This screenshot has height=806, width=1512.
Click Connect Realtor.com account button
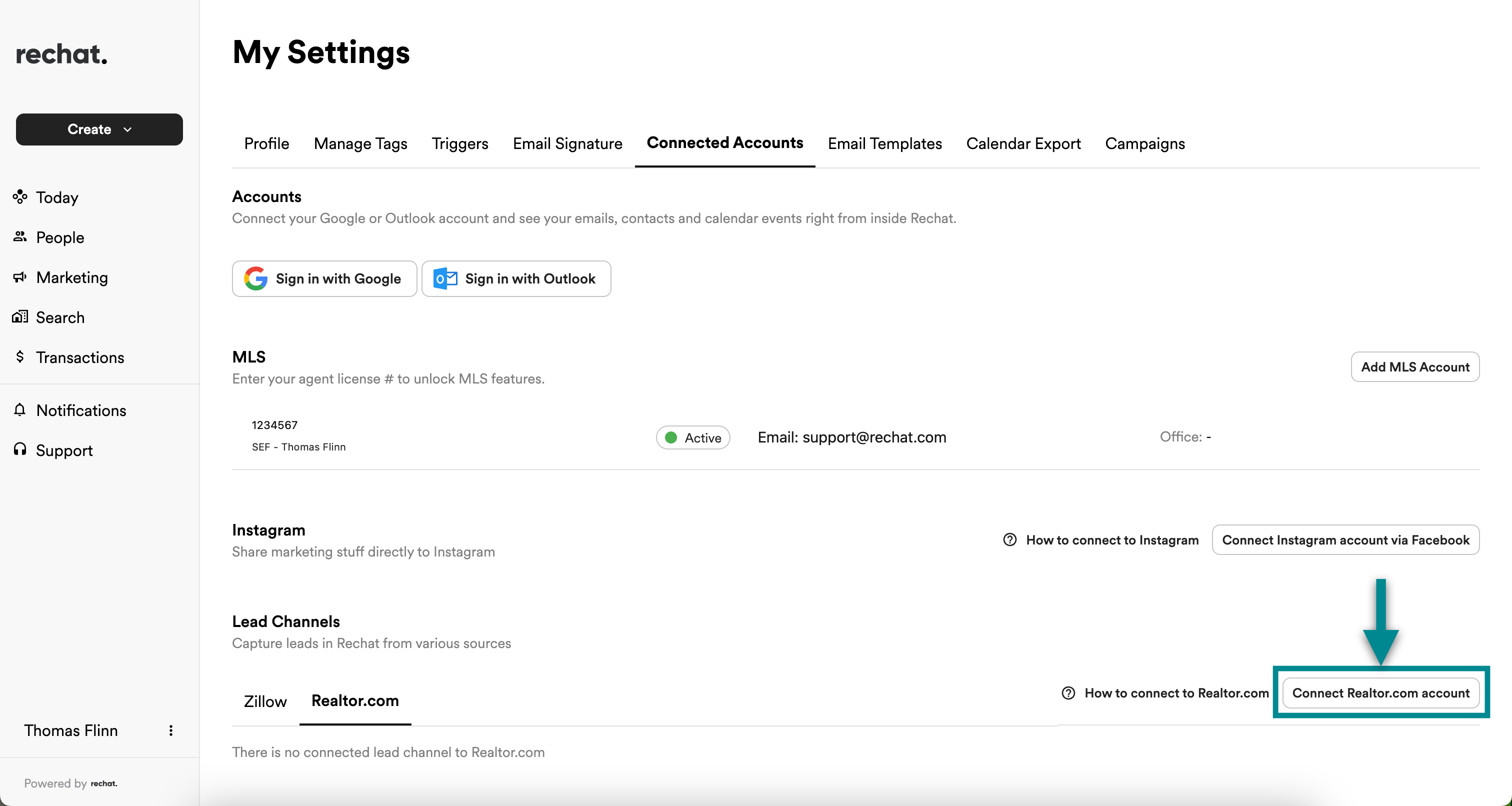1380,692
